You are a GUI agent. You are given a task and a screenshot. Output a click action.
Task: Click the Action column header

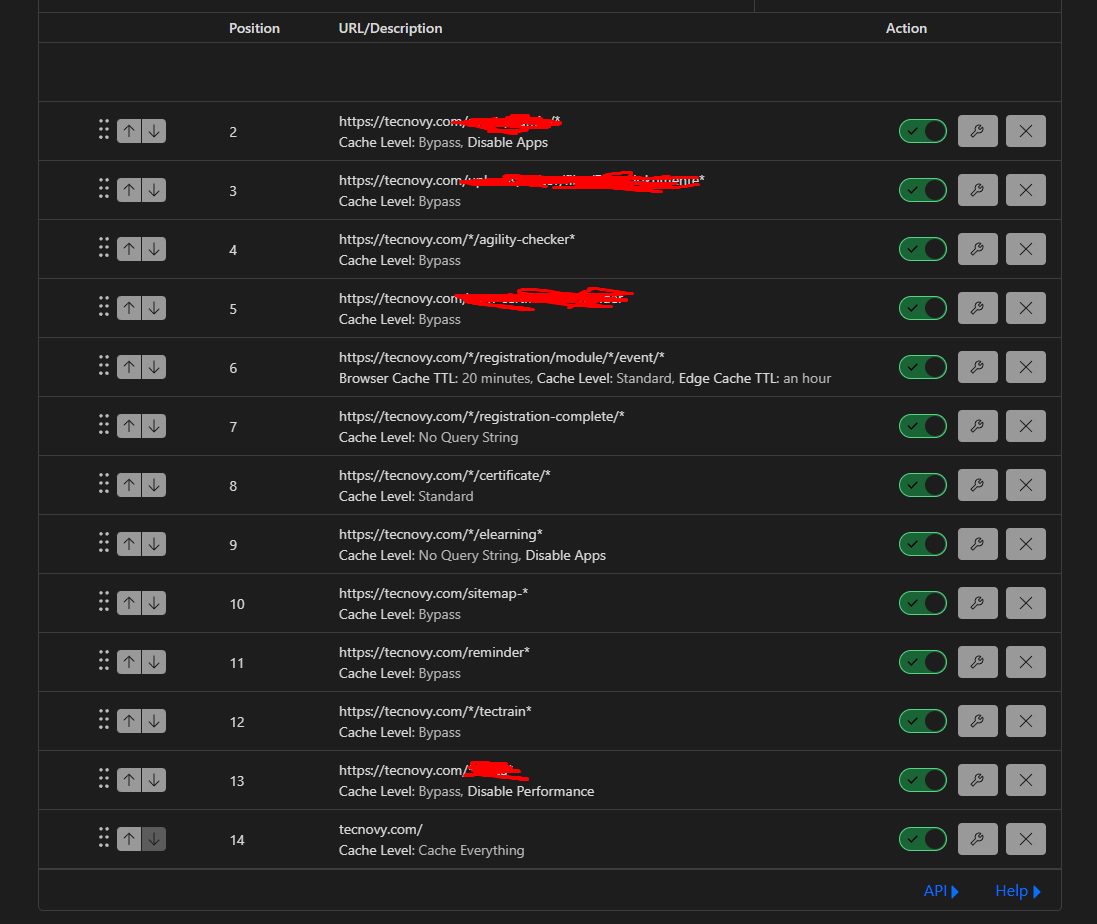pyautogui.click(x=906, y=28)
